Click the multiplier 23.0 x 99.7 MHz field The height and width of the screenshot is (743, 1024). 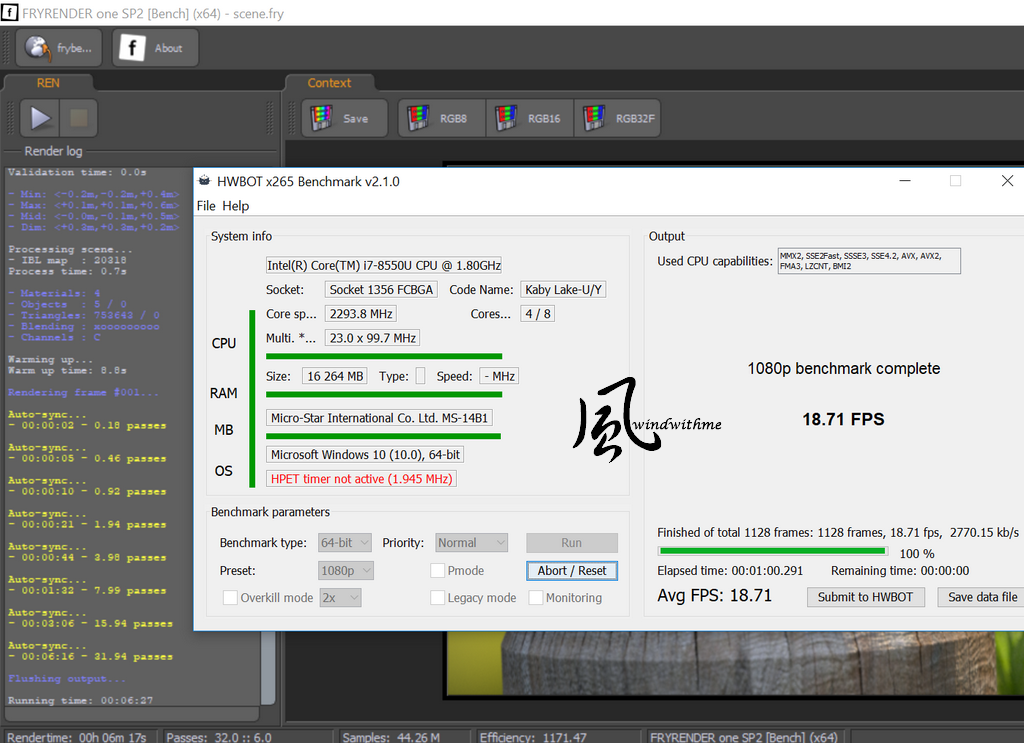[x=372, y=338]
